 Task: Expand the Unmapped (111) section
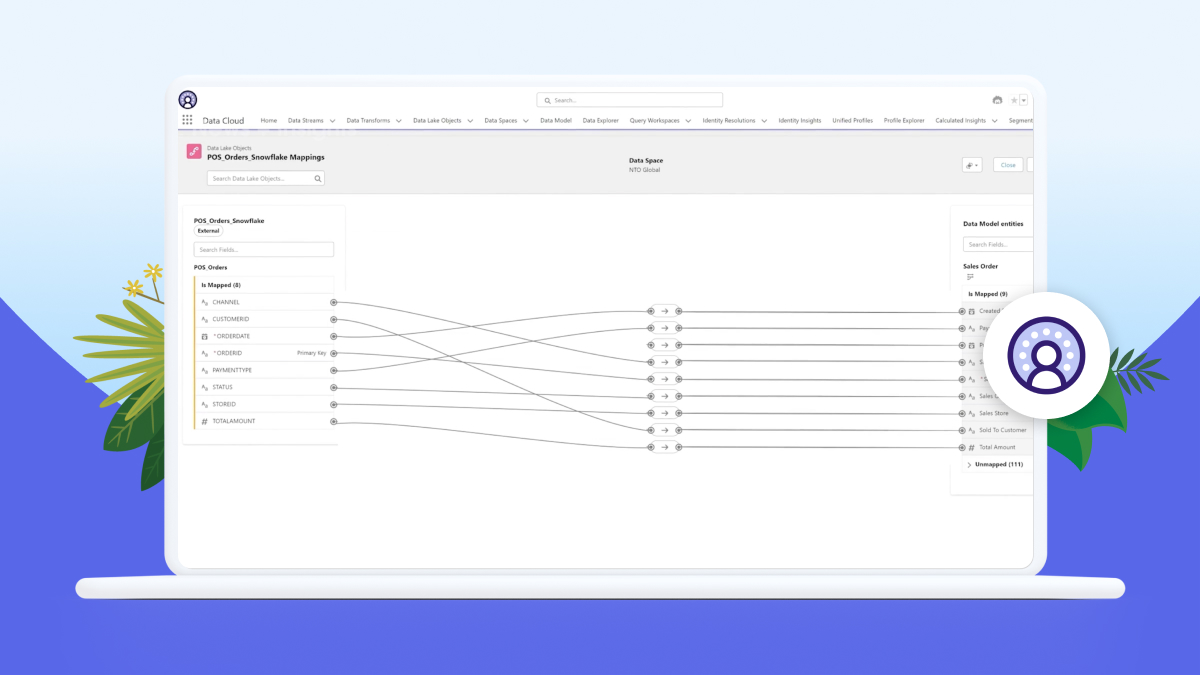click(969, 465)
